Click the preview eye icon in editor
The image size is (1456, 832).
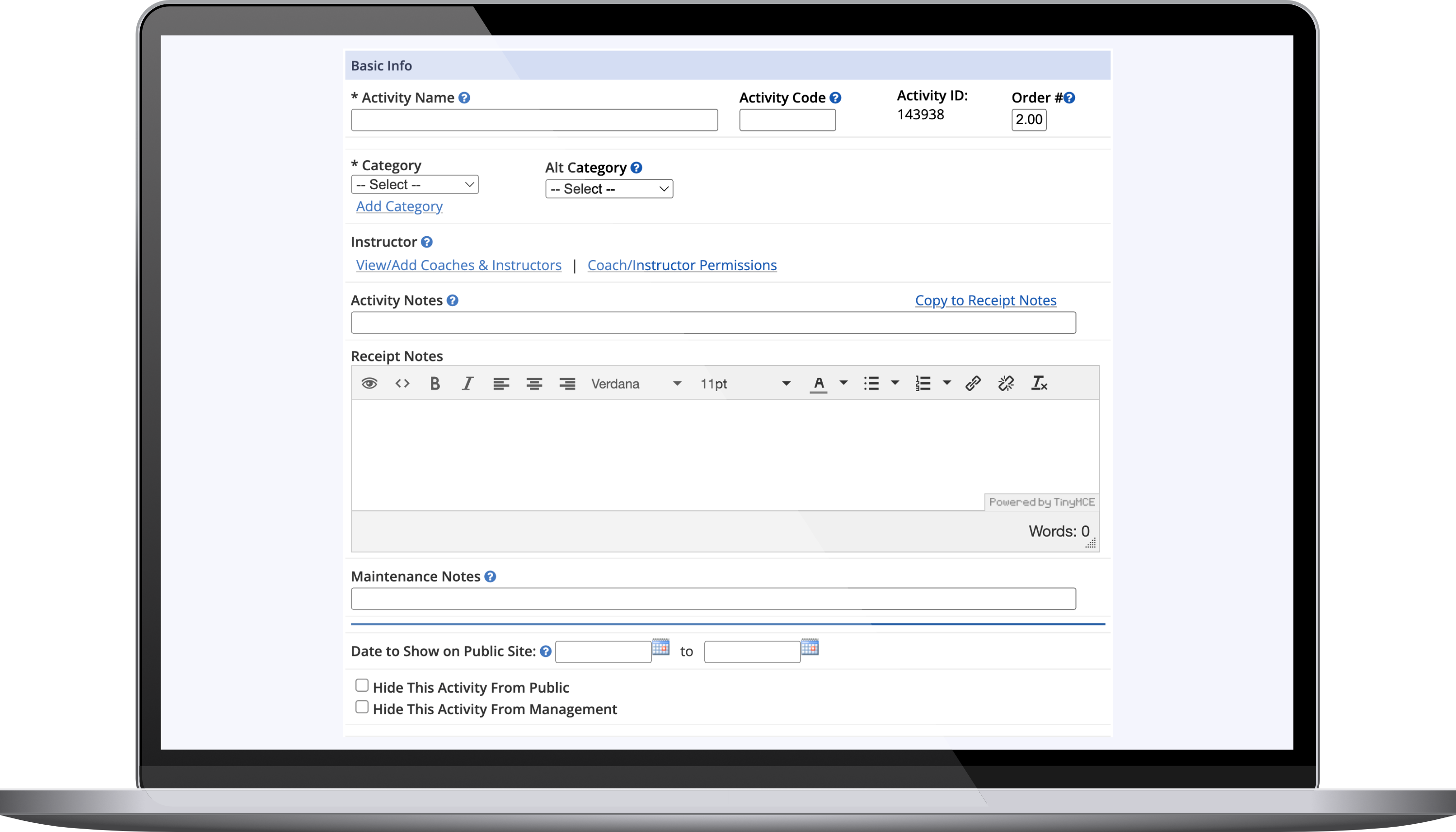369,383
